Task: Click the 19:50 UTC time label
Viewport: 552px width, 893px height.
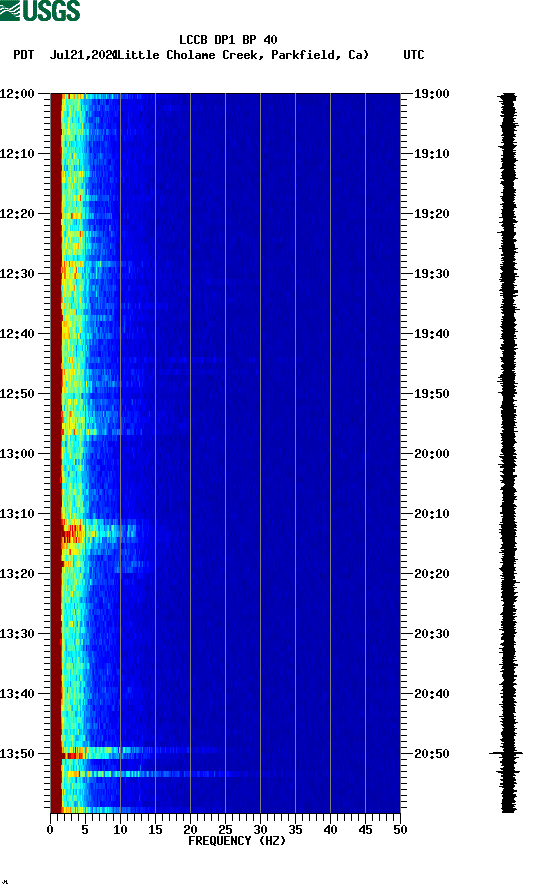Action: pos(431,394)
